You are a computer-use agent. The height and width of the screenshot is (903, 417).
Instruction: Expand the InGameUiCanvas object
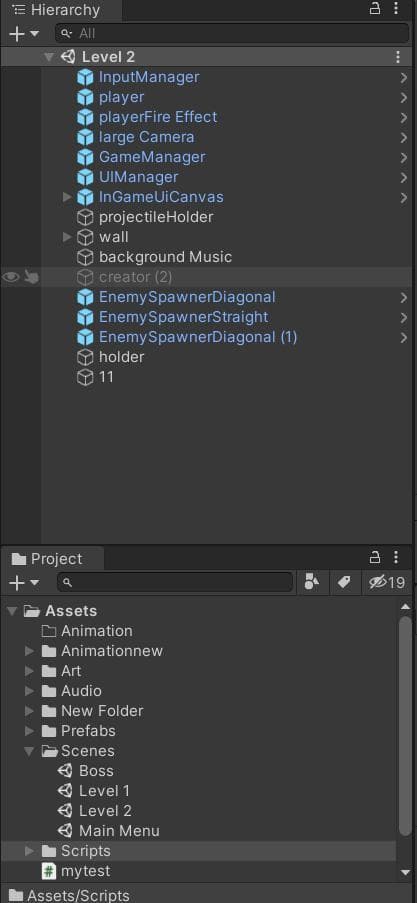point(67,197)
